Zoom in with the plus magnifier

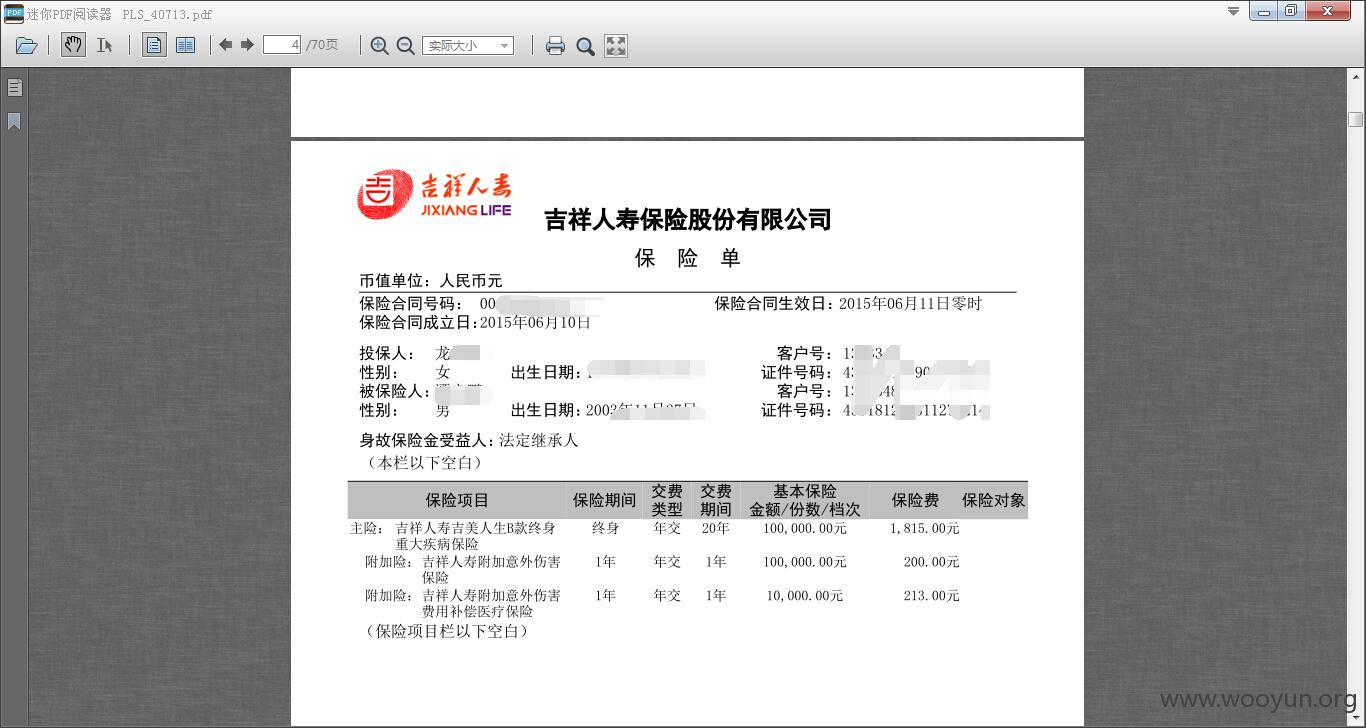(379, 45)
